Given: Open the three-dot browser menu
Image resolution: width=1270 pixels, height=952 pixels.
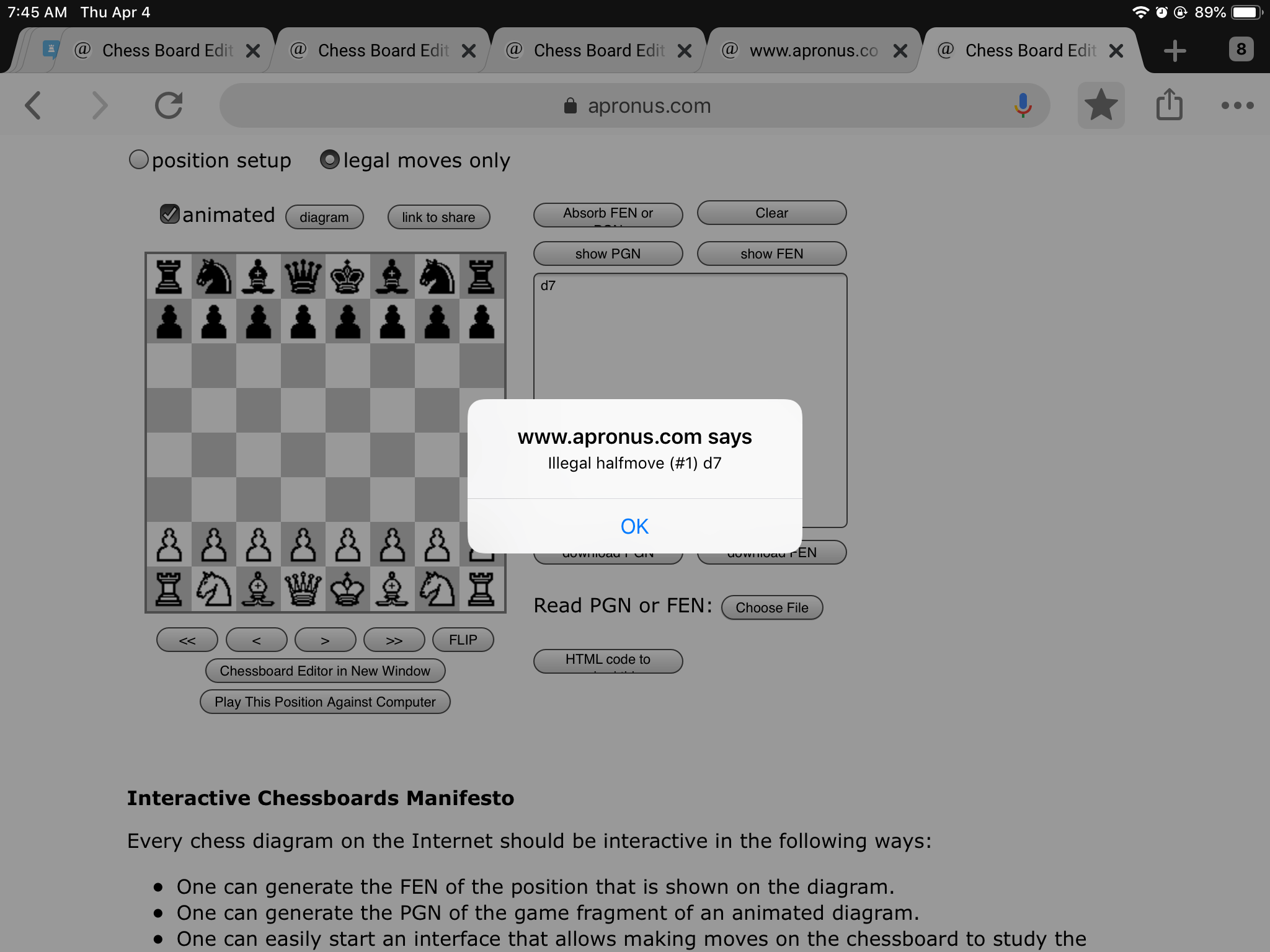Looking at the screenshot, I should 1237,105.
